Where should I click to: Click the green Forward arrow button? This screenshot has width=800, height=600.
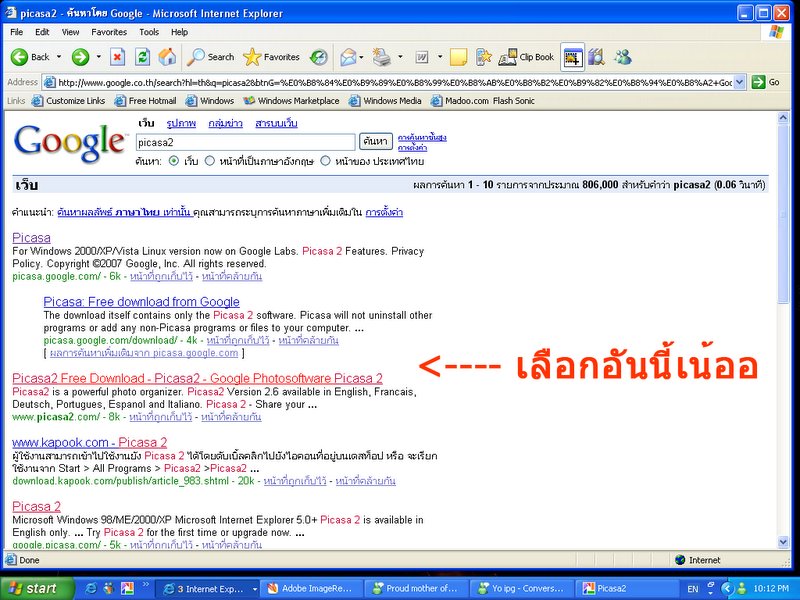80,57
